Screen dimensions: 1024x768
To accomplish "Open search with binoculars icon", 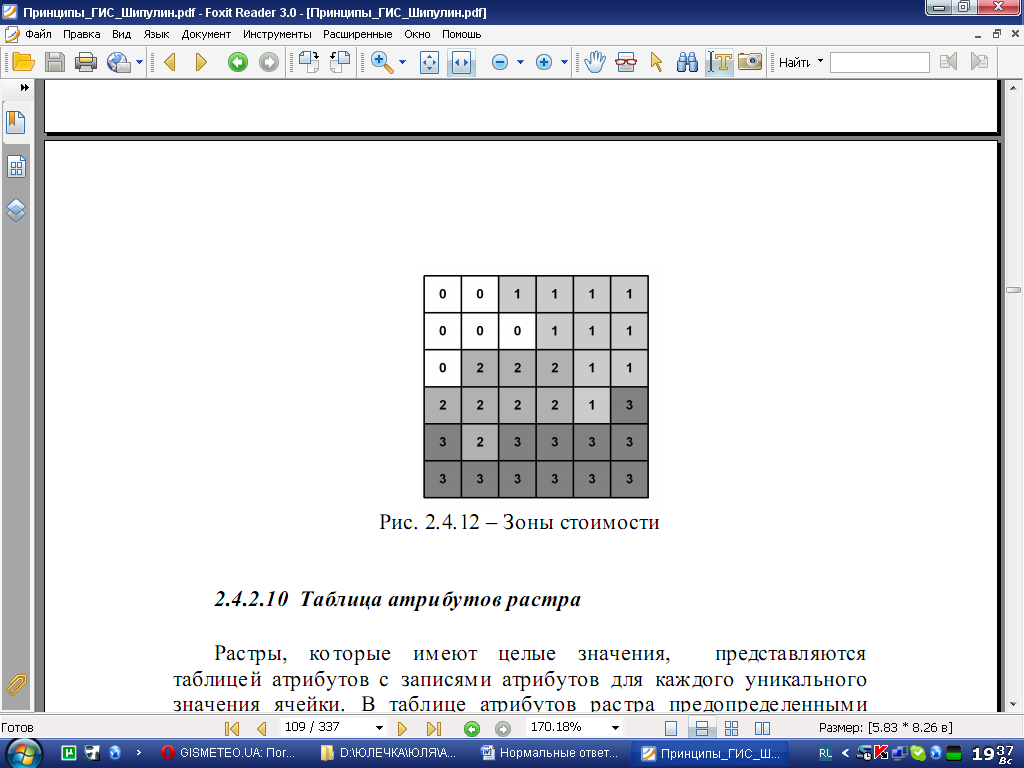I will (x=687, y=62).
